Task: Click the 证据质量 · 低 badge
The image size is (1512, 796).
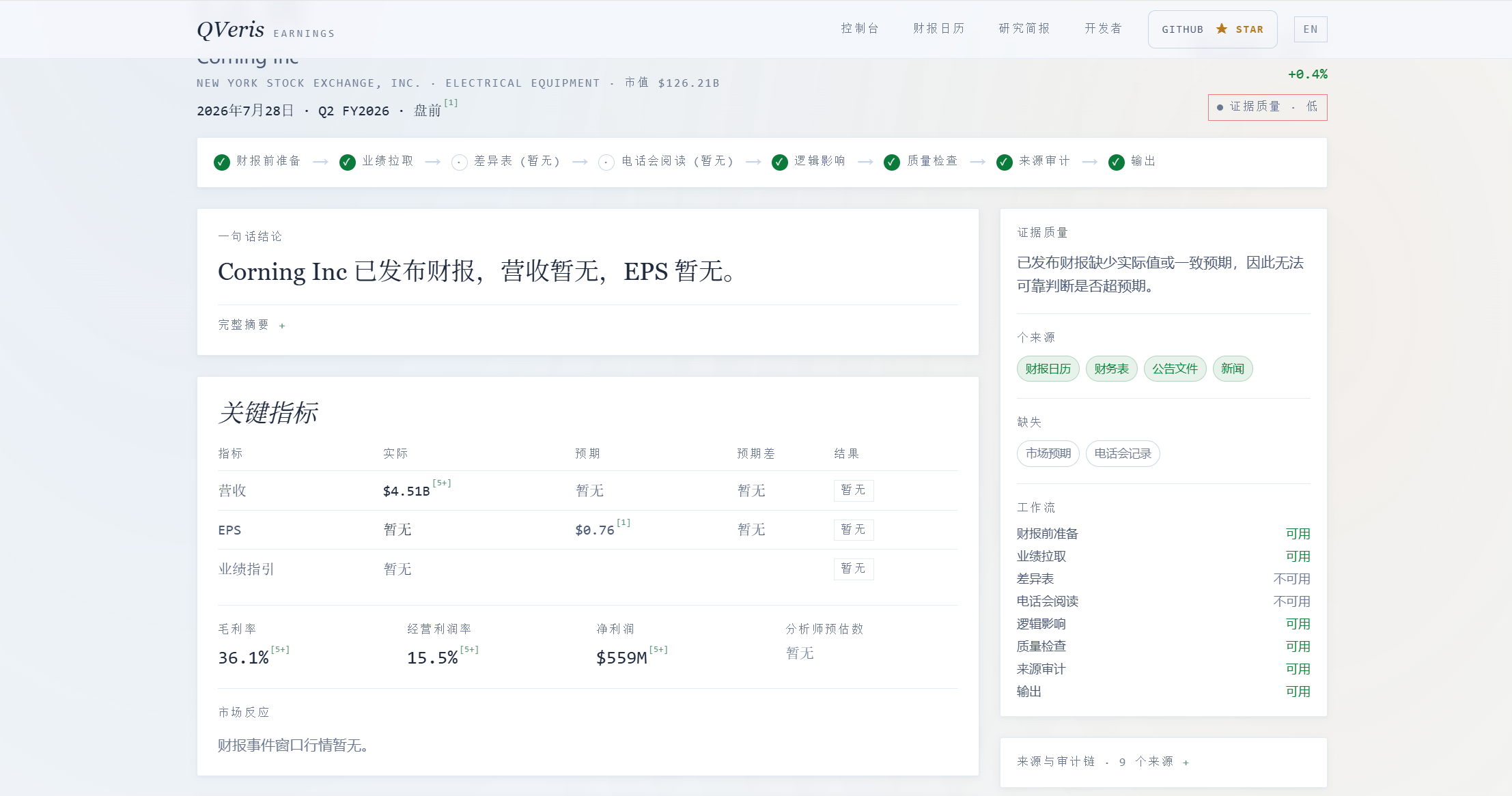Action: (1268, 107)
